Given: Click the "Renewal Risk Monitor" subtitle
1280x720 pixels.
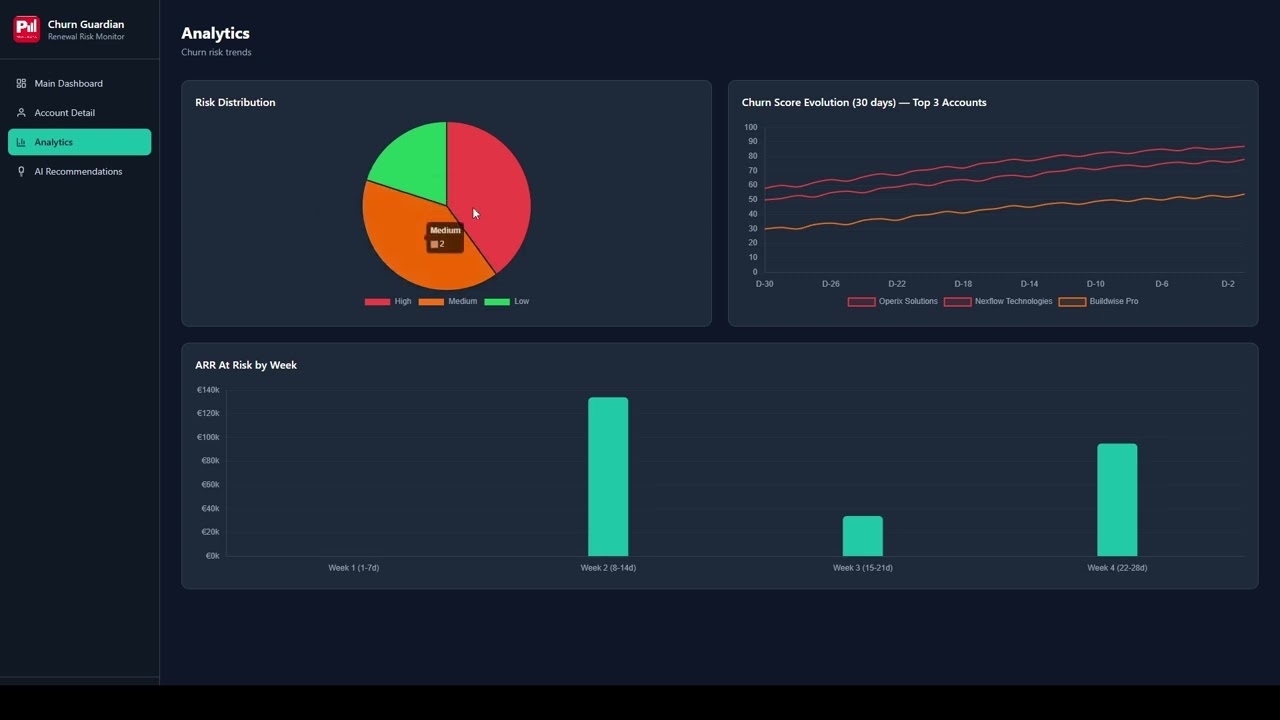Looking at the screenshot, I should pos(86,37).
